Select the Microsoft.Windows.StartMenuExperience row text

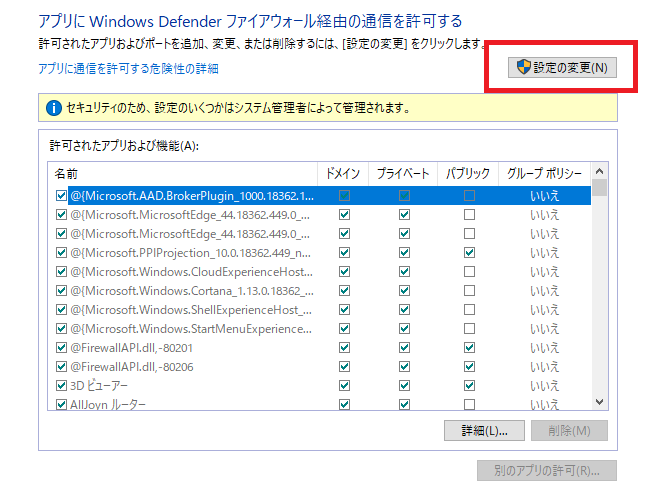191,329
